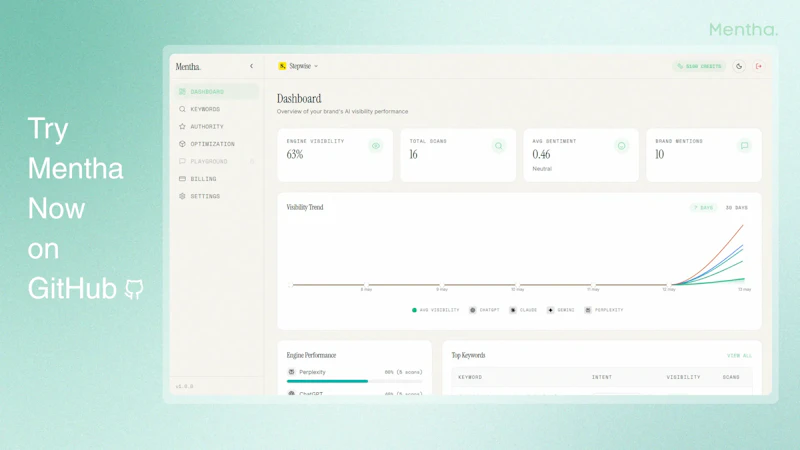Click the search icon on Total Scans card
800x450 pixels.
pos(498,146)
